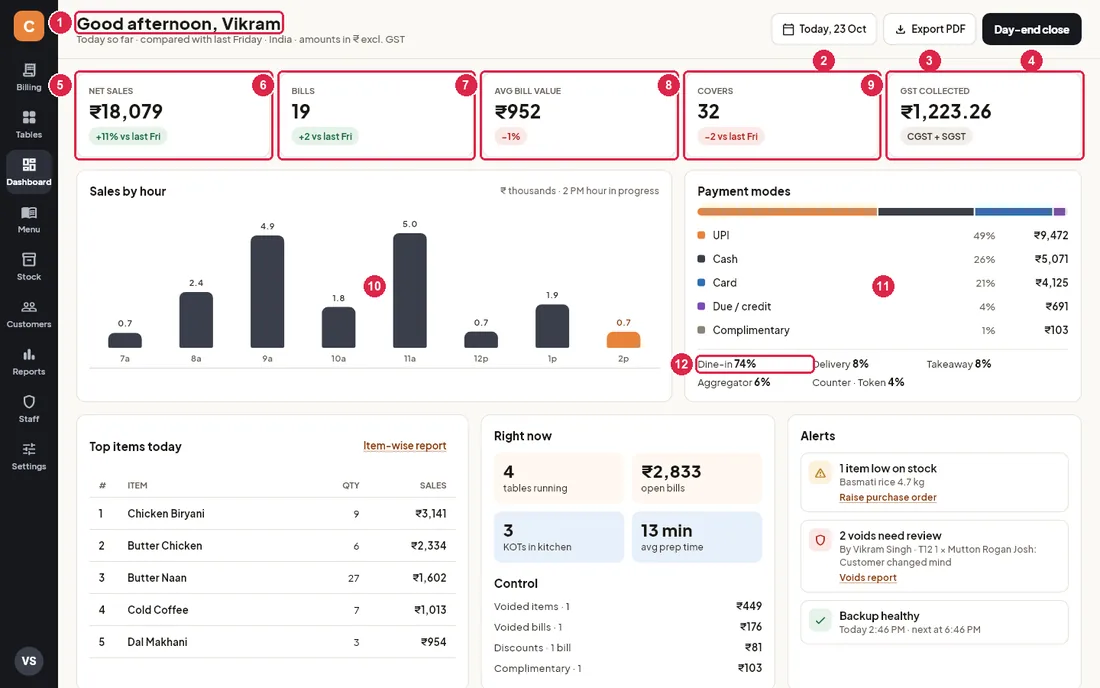The image size is (1100, 688).
Task: Follow the Raise purchase order link
Action: coord(887,497)
